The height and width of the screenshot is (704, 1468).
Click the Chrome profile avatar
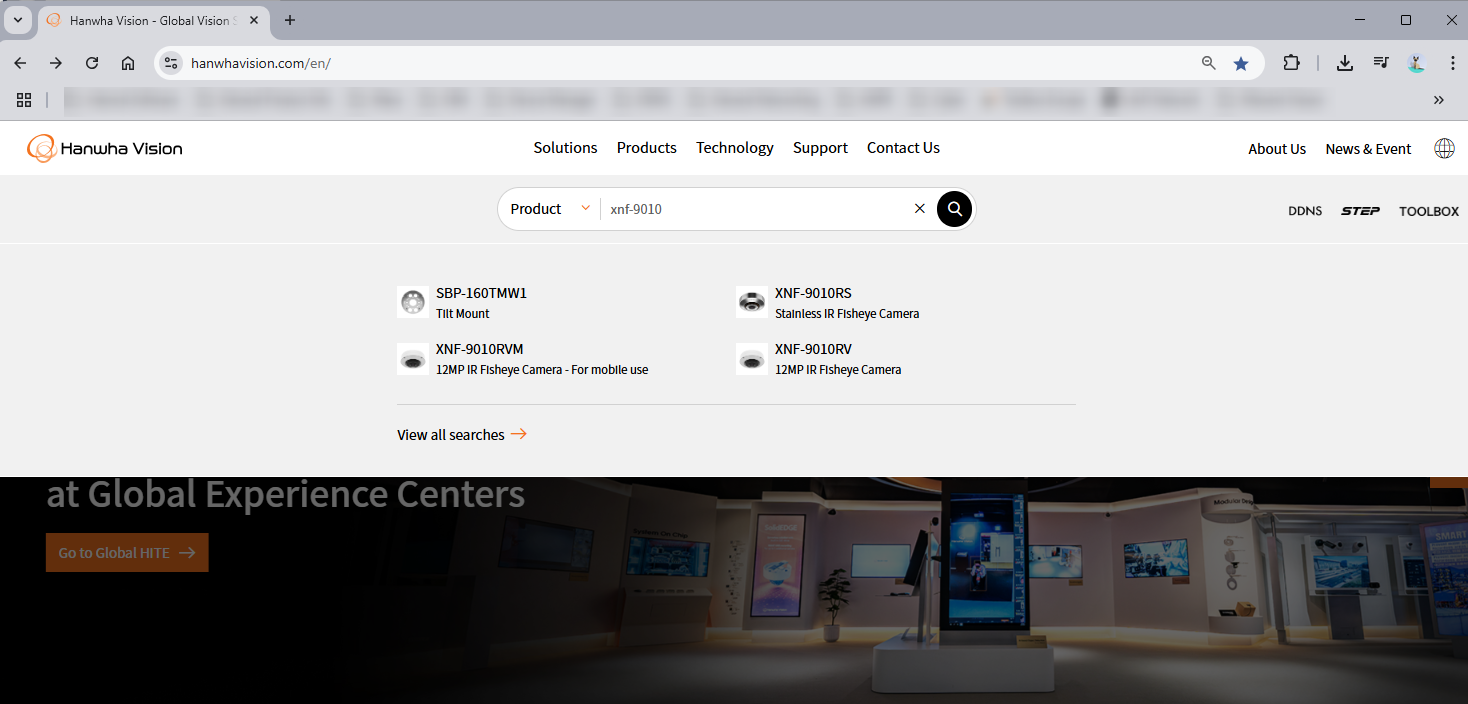[1416, 63]
